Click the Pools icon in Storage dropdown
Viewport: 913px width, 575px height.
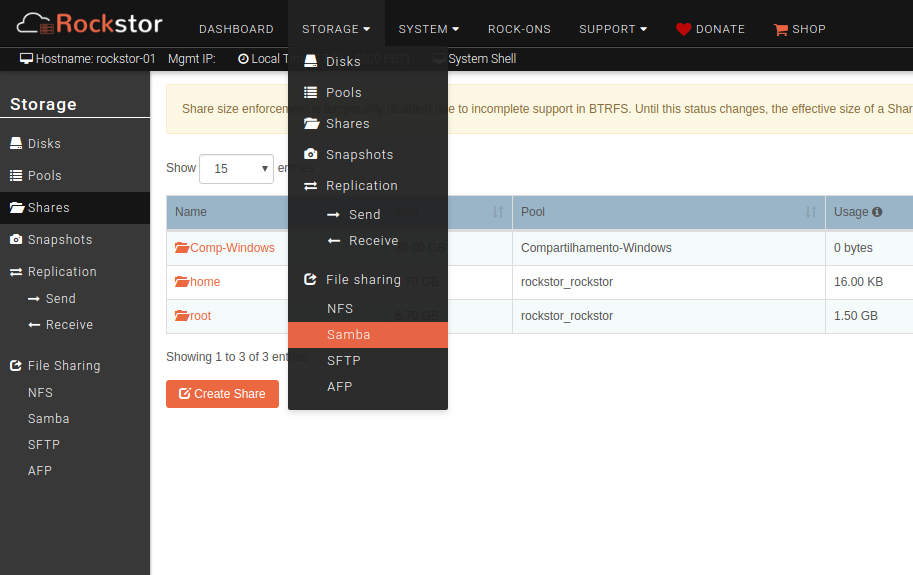(311, 92)
